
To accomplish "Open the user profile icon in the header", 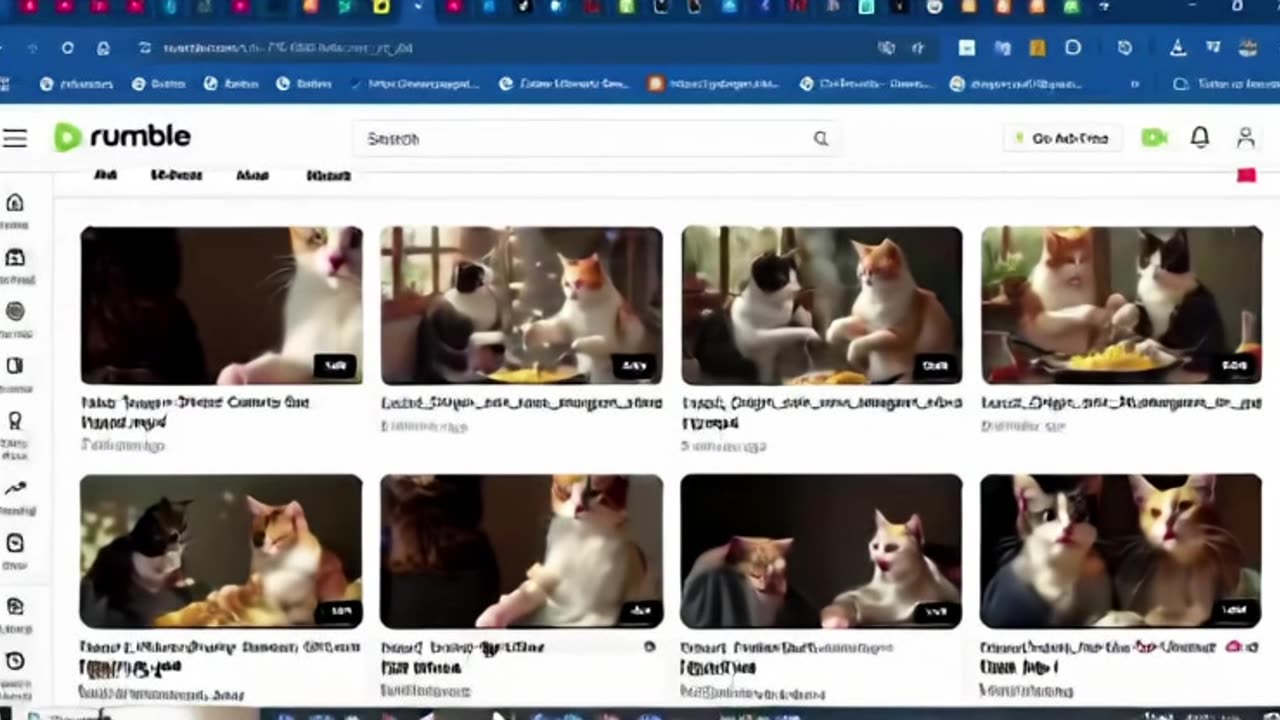I will tap(1246, 138).
